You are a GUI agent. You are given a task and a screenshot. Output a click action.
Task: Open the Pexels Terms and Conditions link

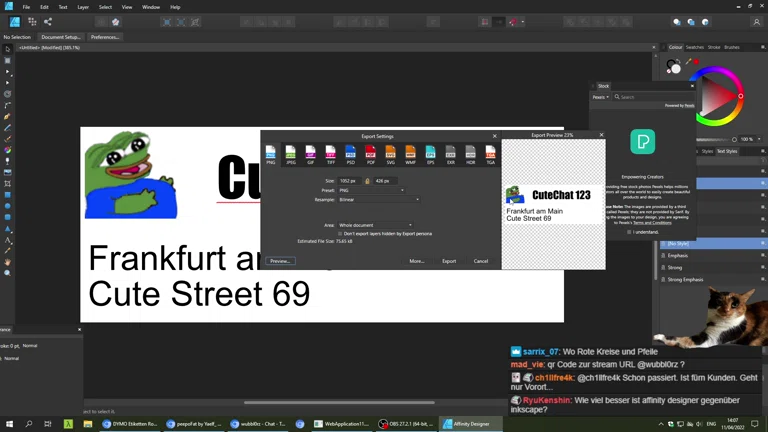tap(652, 223)
